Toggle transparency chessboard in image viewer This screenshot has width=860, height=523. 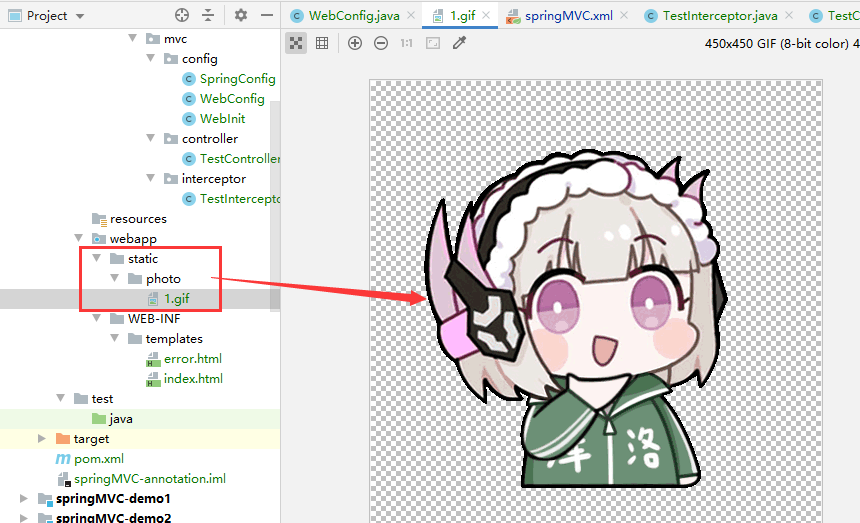coord(296,43)
